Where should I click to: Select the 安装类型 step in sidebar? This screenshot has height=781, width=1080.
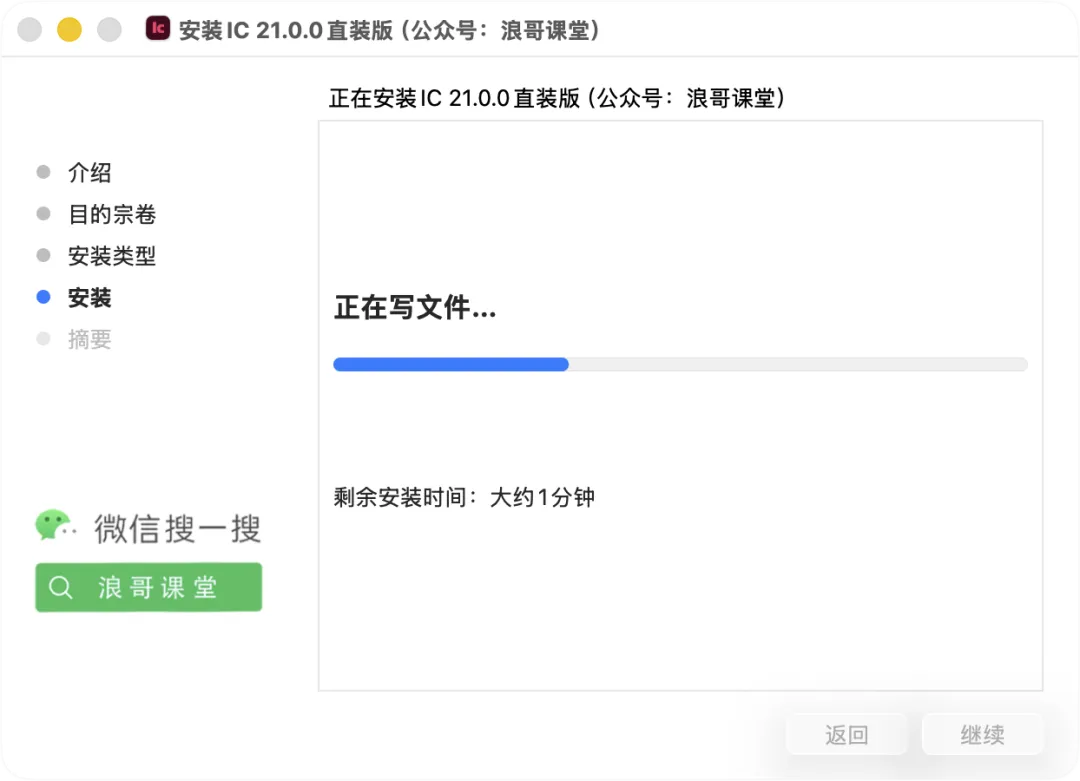[111, 256]
